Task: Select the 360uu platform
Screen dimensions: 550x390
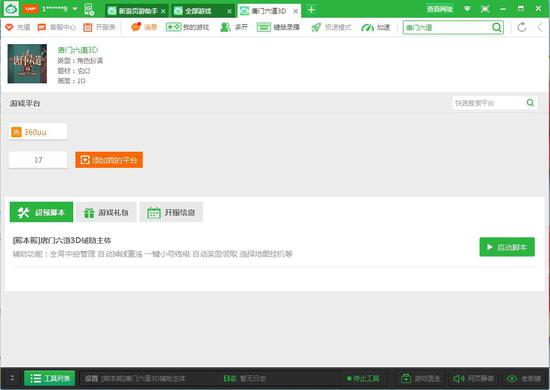Action: 38,132
